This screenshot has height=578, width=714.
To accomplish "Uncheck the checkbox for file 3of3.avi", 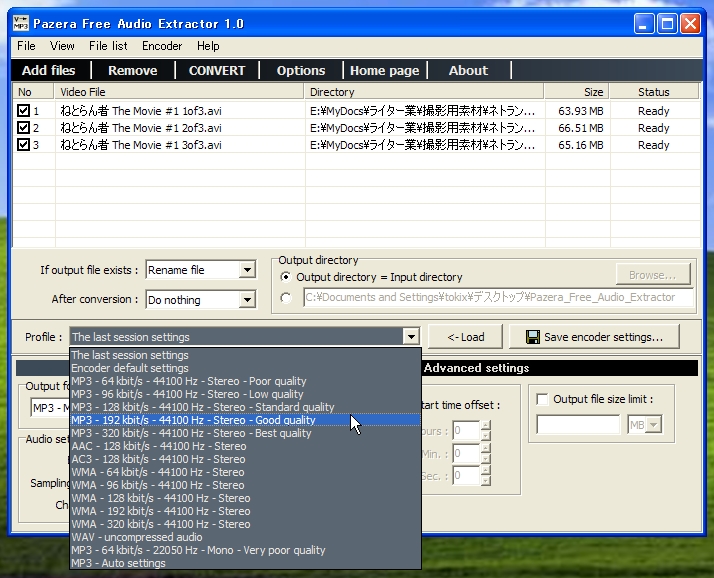I will tap(23, 145).
